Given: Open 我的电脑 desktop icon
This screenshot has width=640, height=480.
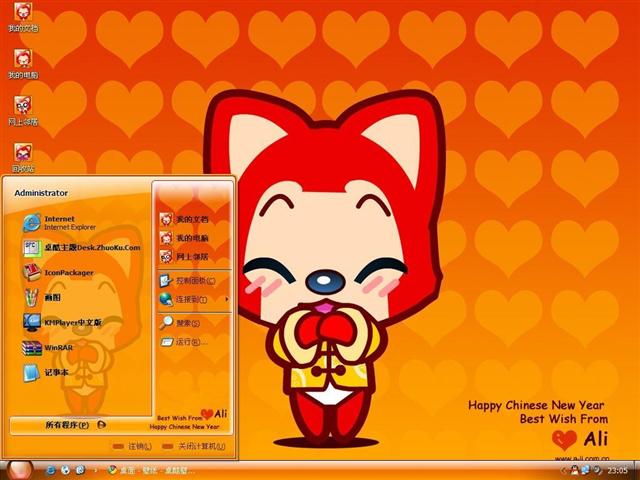Looking at the screenshot, I should pyautogui.click(x=23, y=64).
